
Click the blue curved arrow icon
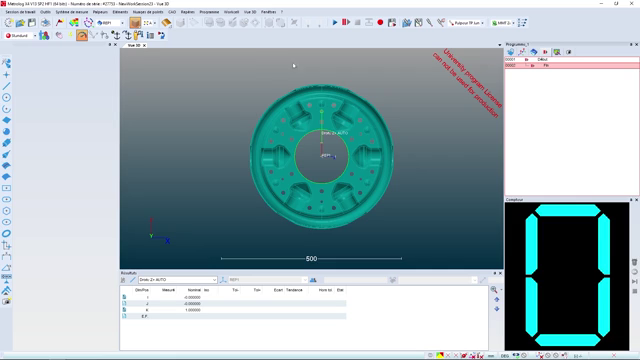pyautogui.click(x=162, y=36)
